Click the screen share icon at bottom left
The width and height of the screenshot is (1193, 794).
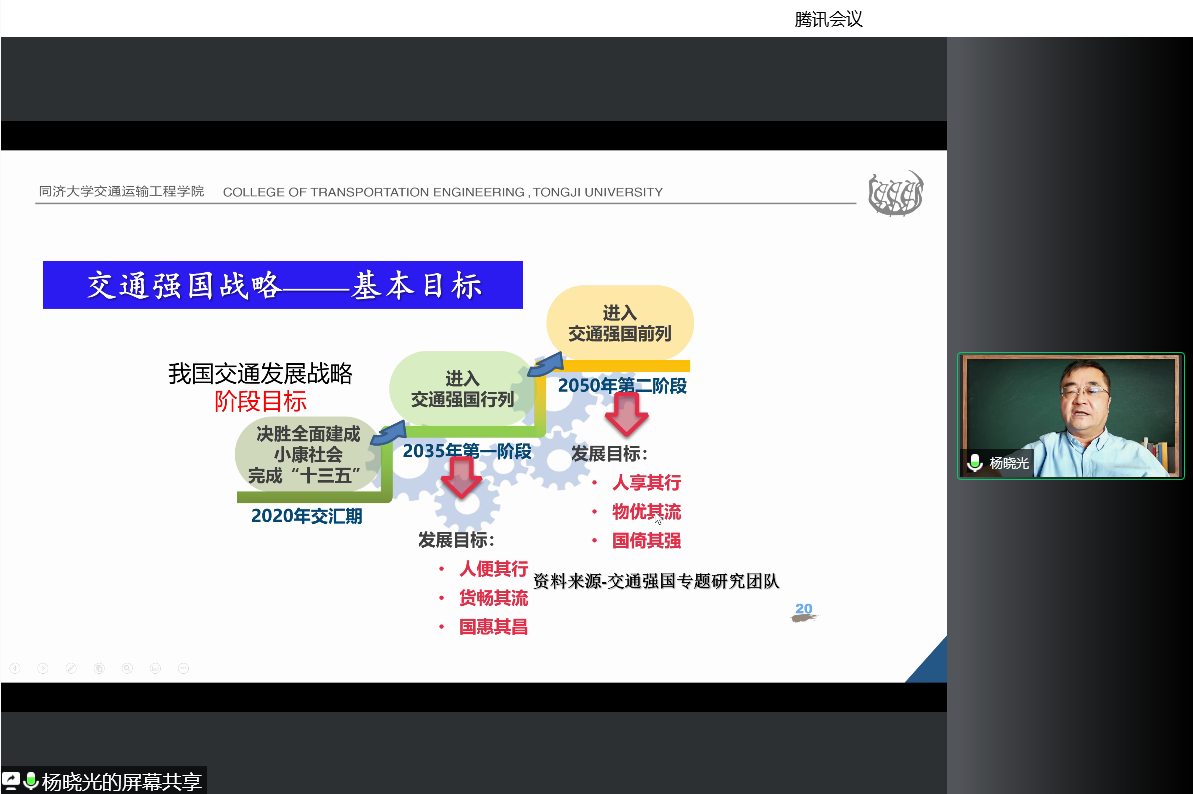11,781
